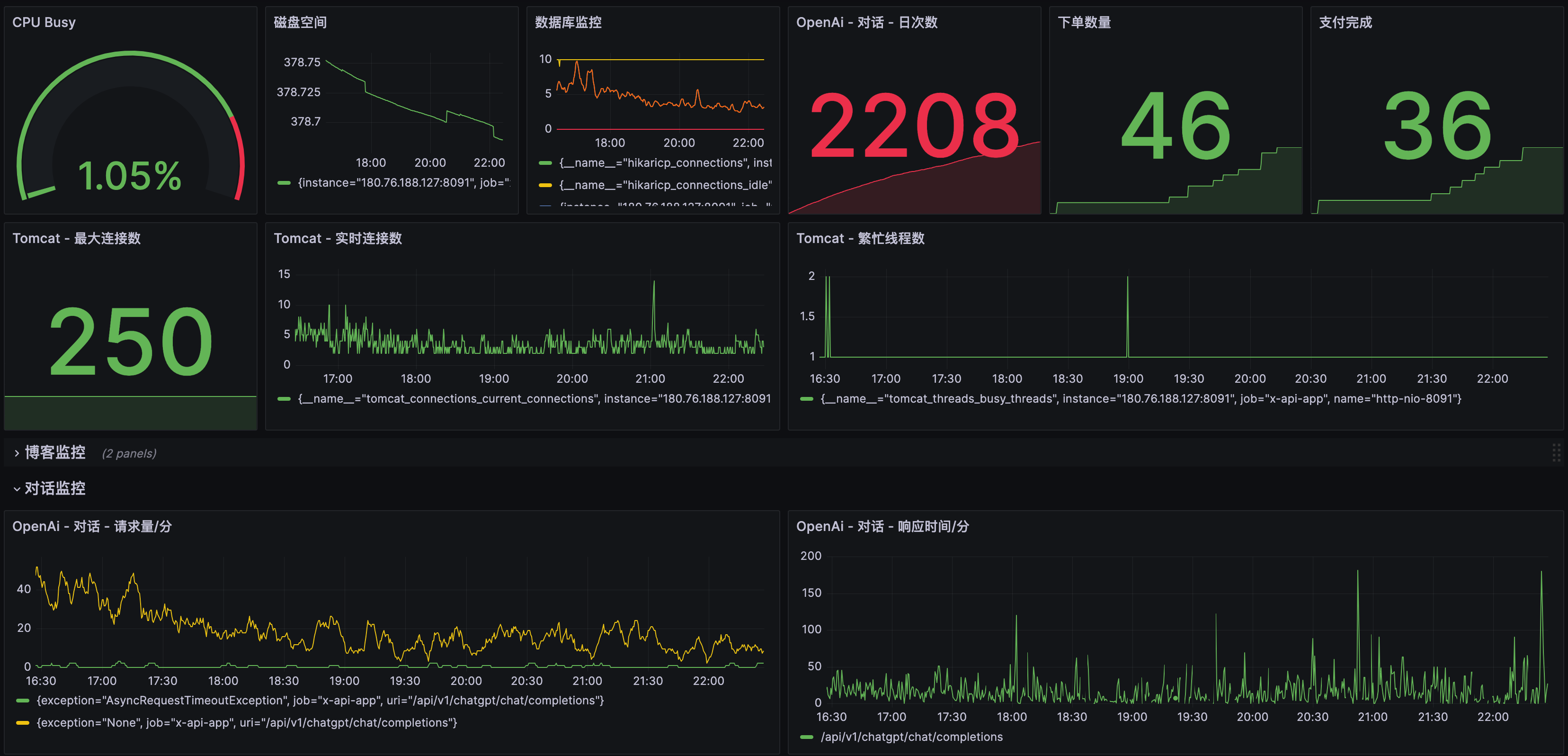The image size is (1568, 756).
Task: Collapse the 对话监控 row chevron
Action: (17, 488)
